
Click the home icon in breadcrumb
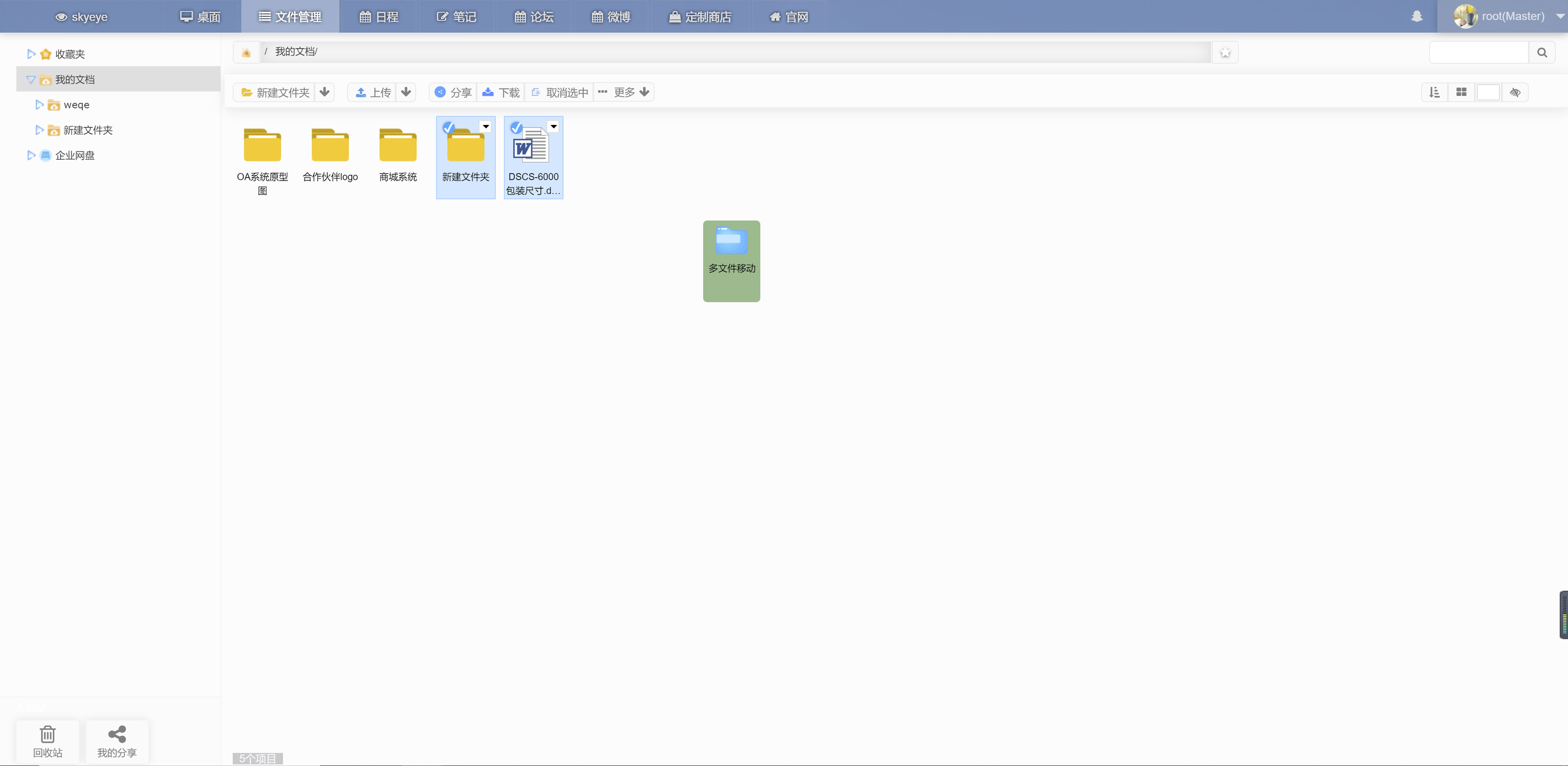246,52
